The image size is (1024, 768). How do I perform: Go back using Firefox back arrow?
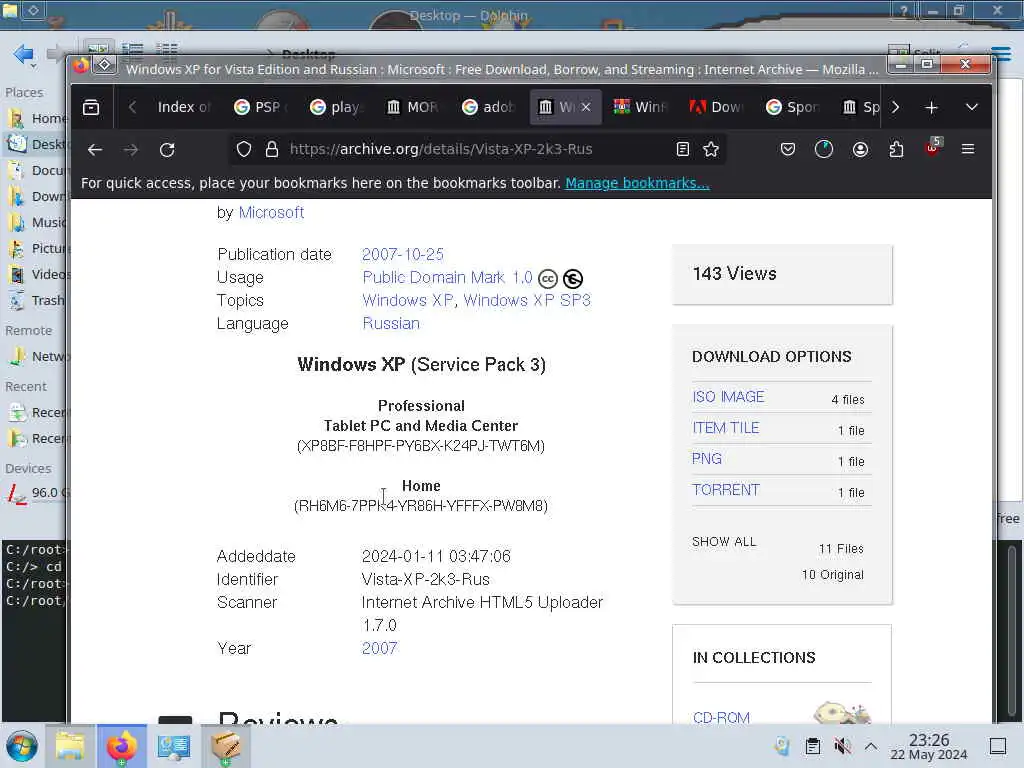[x=95, y=150]
